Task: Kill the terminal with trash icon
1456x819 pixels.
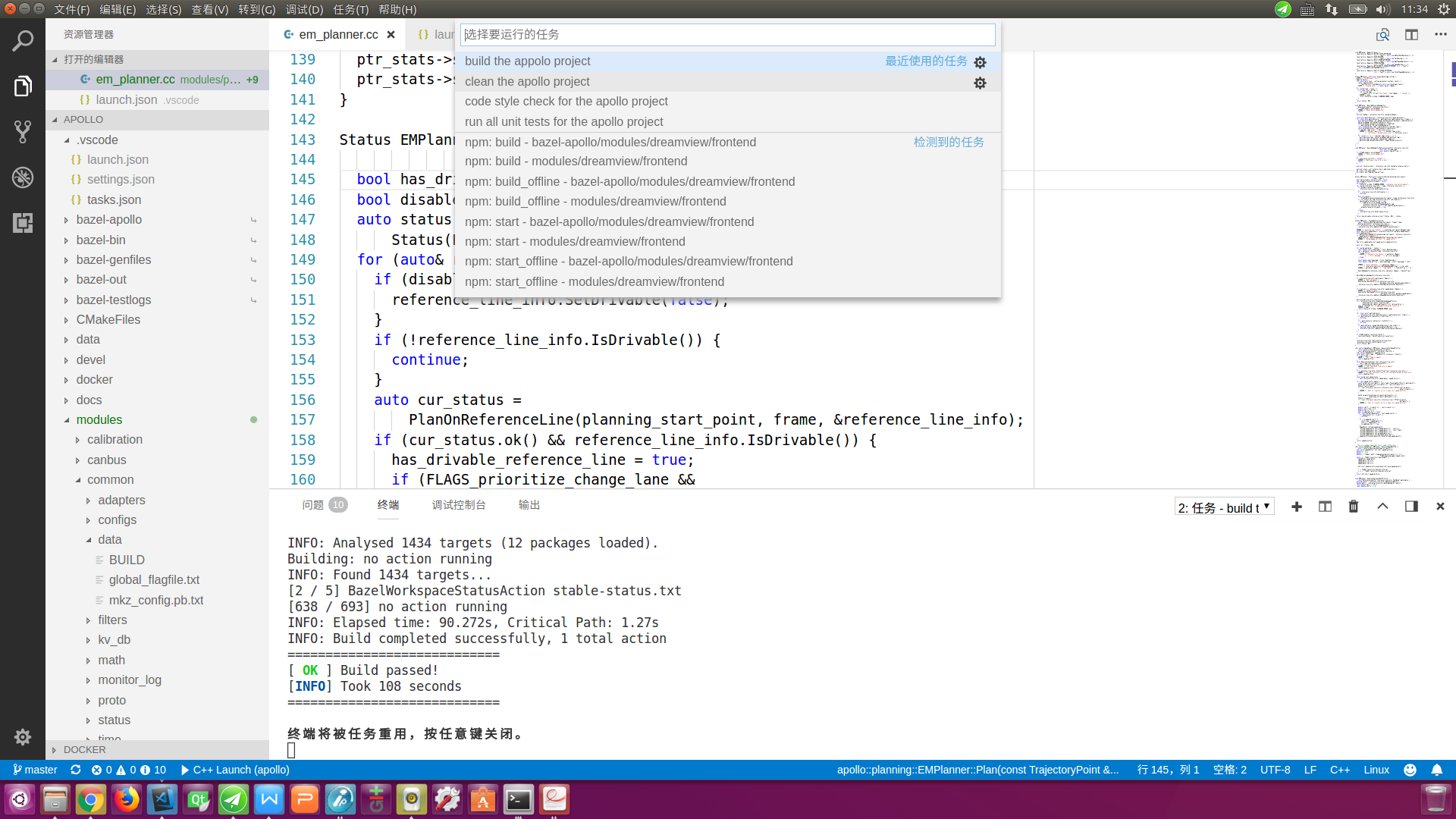Action: pyautogui.click(x=1354, y=507)
